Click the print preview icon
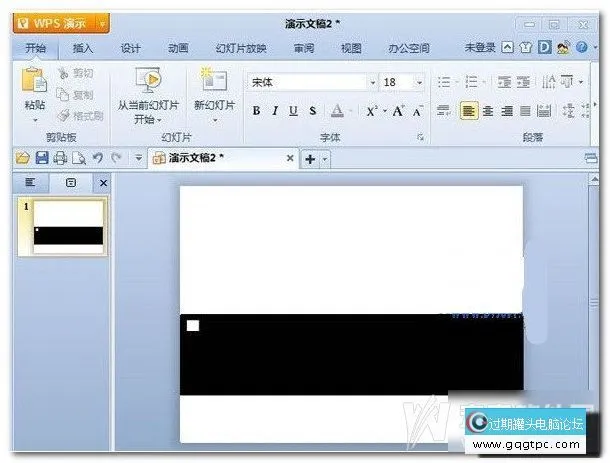This screenshot has height=463, width=610. coord(79,158)
